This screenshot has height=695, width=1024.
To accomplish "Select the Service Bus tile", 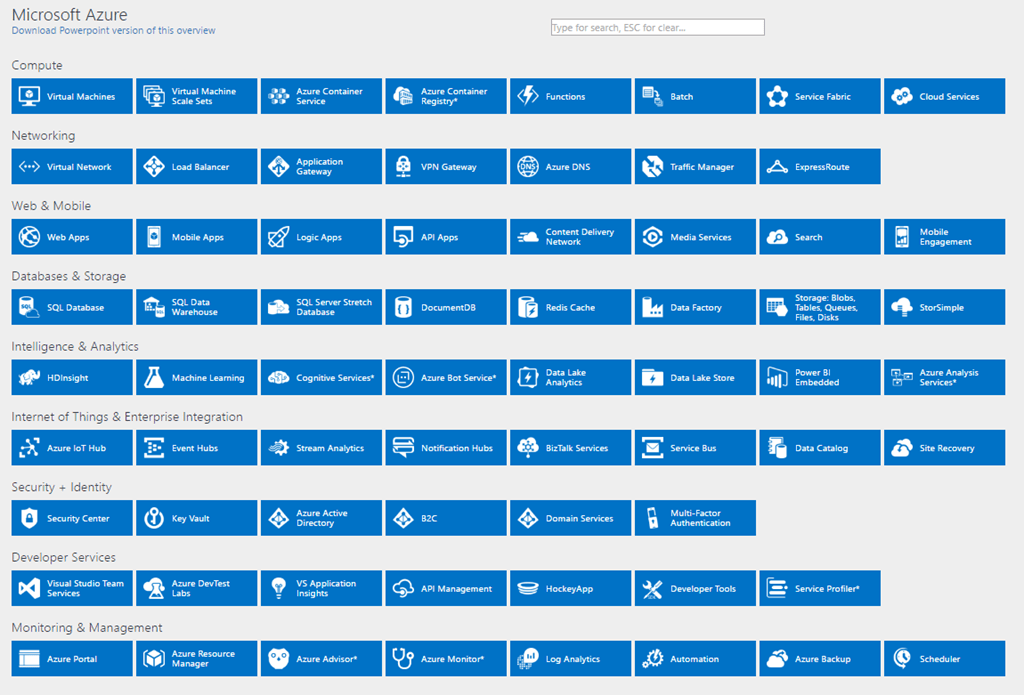I will pyautogui.click(x=696, y=447).
